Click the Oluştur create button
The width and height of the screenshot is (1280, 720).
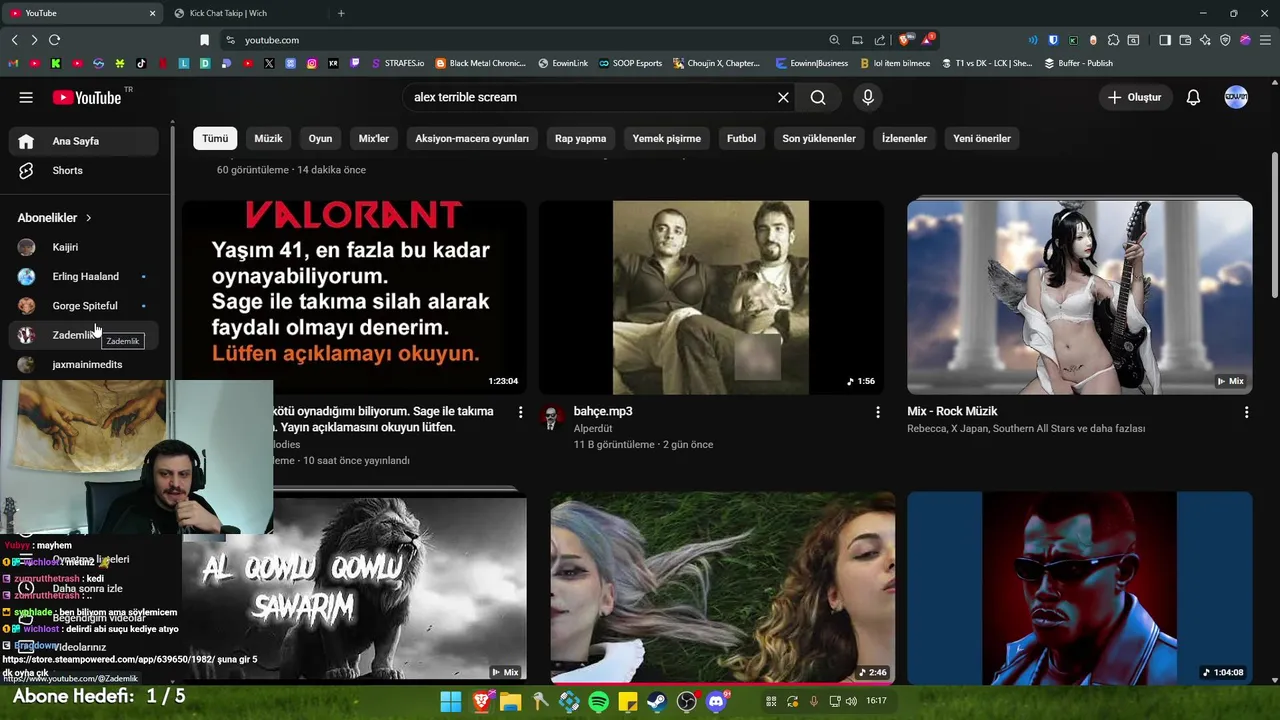[1134, 97]
